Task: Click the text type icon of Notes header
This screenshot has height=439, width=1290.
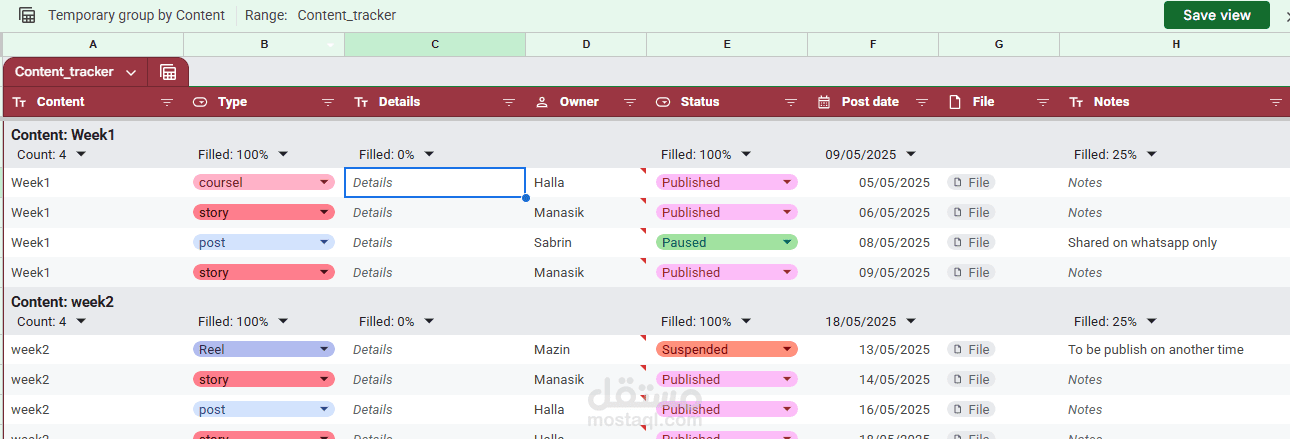Action: 1076,102
